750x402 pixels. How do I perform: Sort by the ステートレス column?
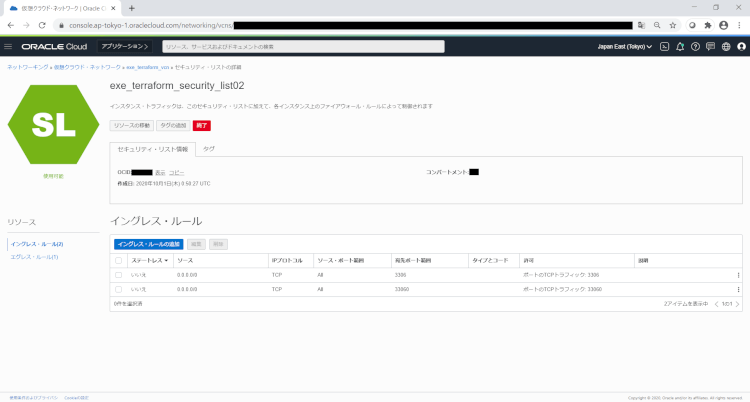pyautogui.click(x=149, y=261)
